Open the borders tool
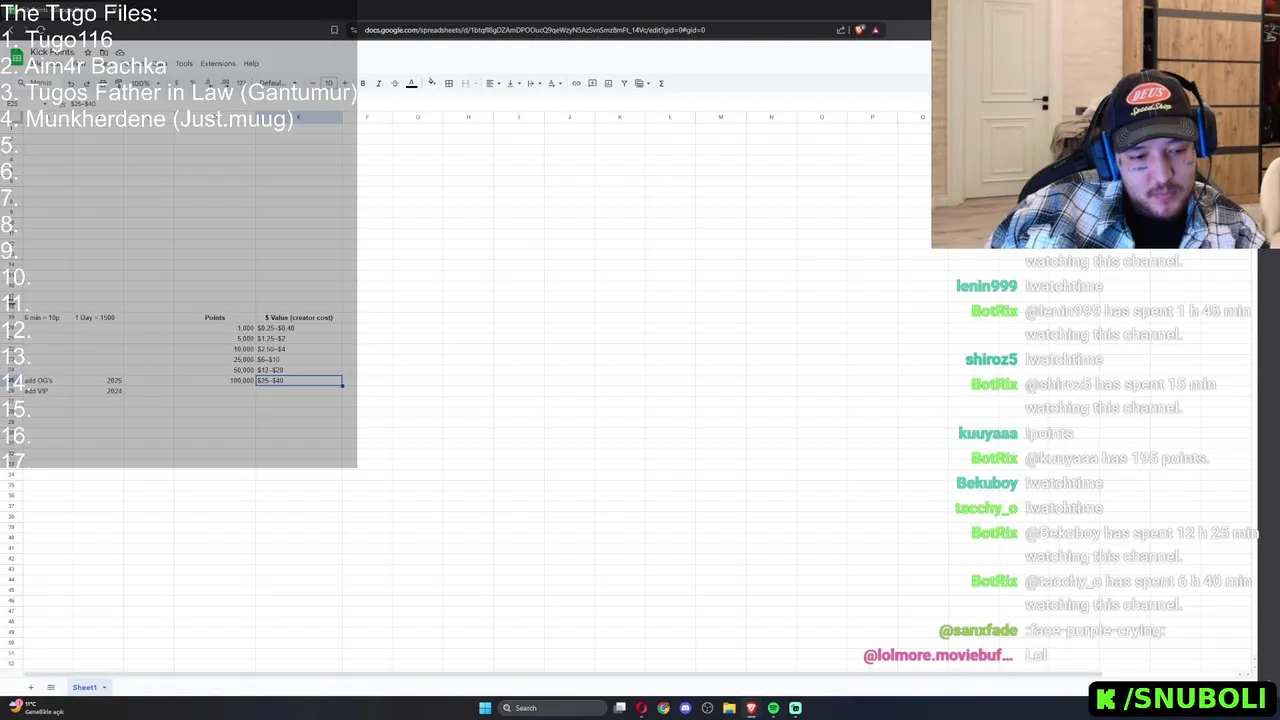 pos(449,83)
